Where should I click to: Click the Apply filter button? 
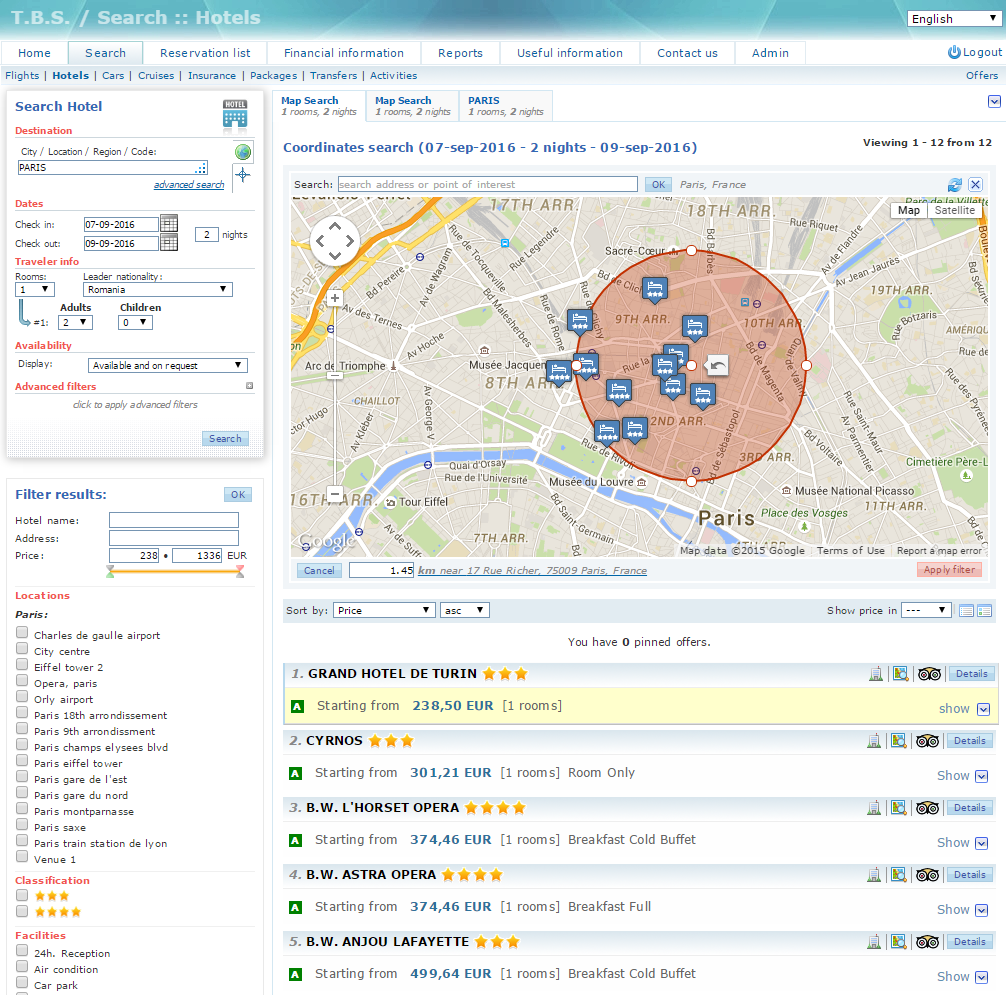[949, 570]
